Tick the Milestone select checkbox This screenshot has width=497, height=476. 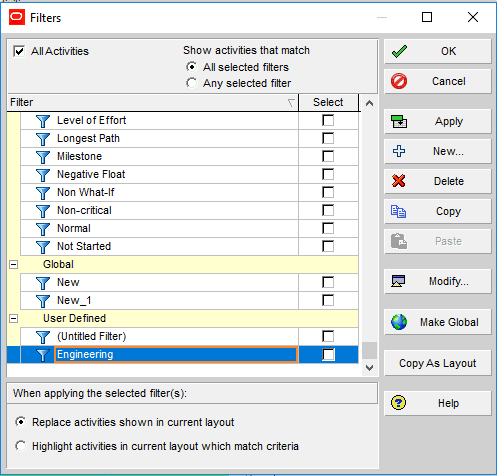pyautogui.click(x=328, y=156)
